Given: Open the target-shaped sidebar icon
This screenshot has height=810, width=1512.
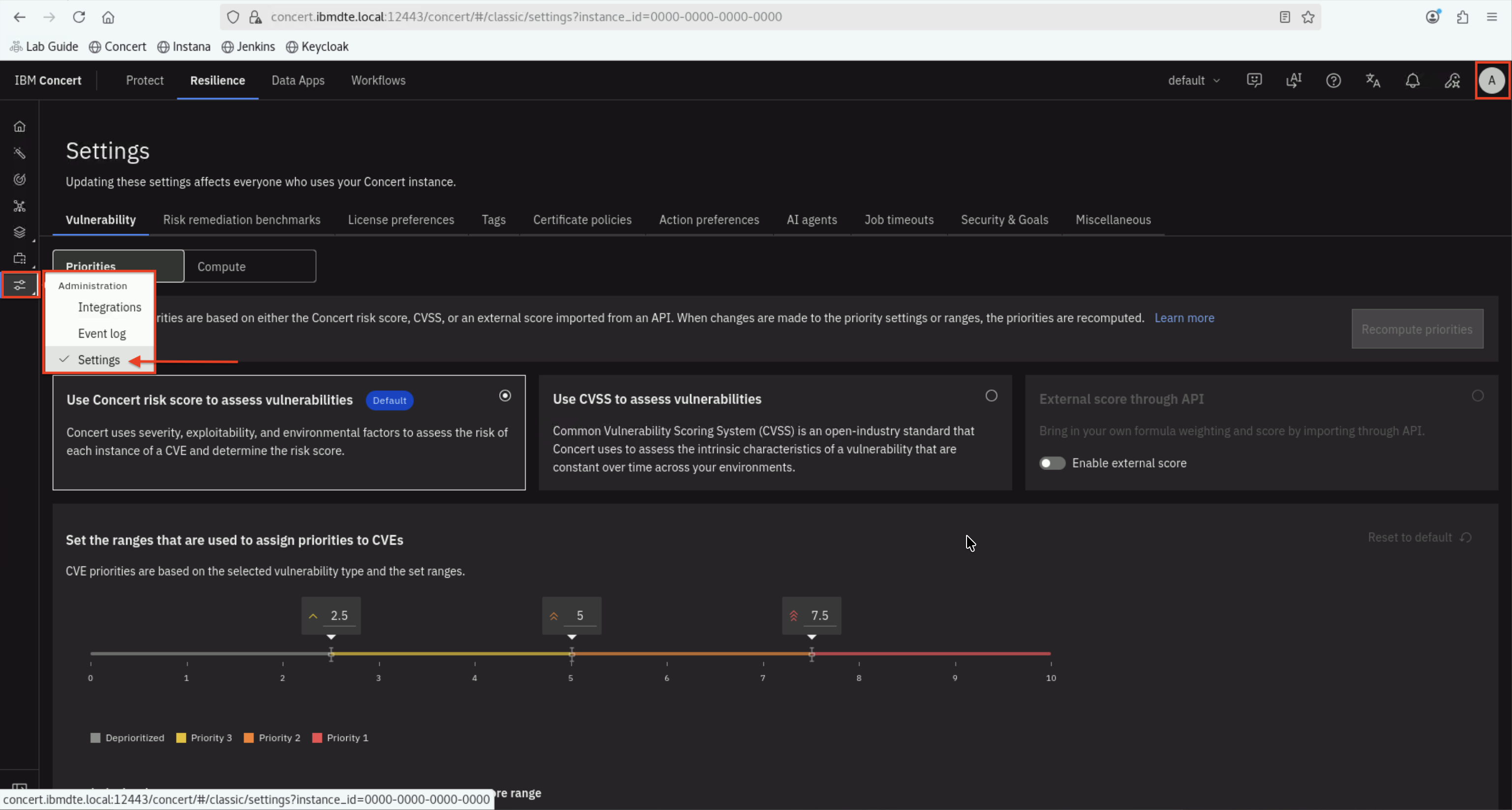Looking at the screenshot, I should point(19,179).
